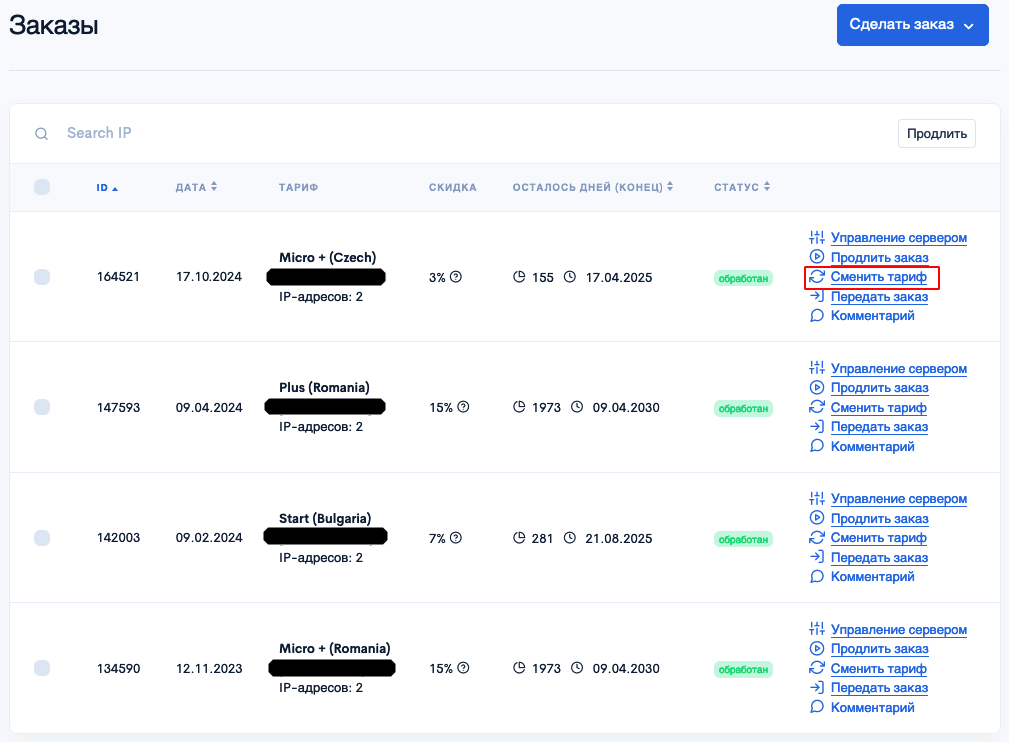This screenshot has width=1009, height=742.
Task: Click the transfer arrow icon for order 147593
Action: tap(817, 426)
